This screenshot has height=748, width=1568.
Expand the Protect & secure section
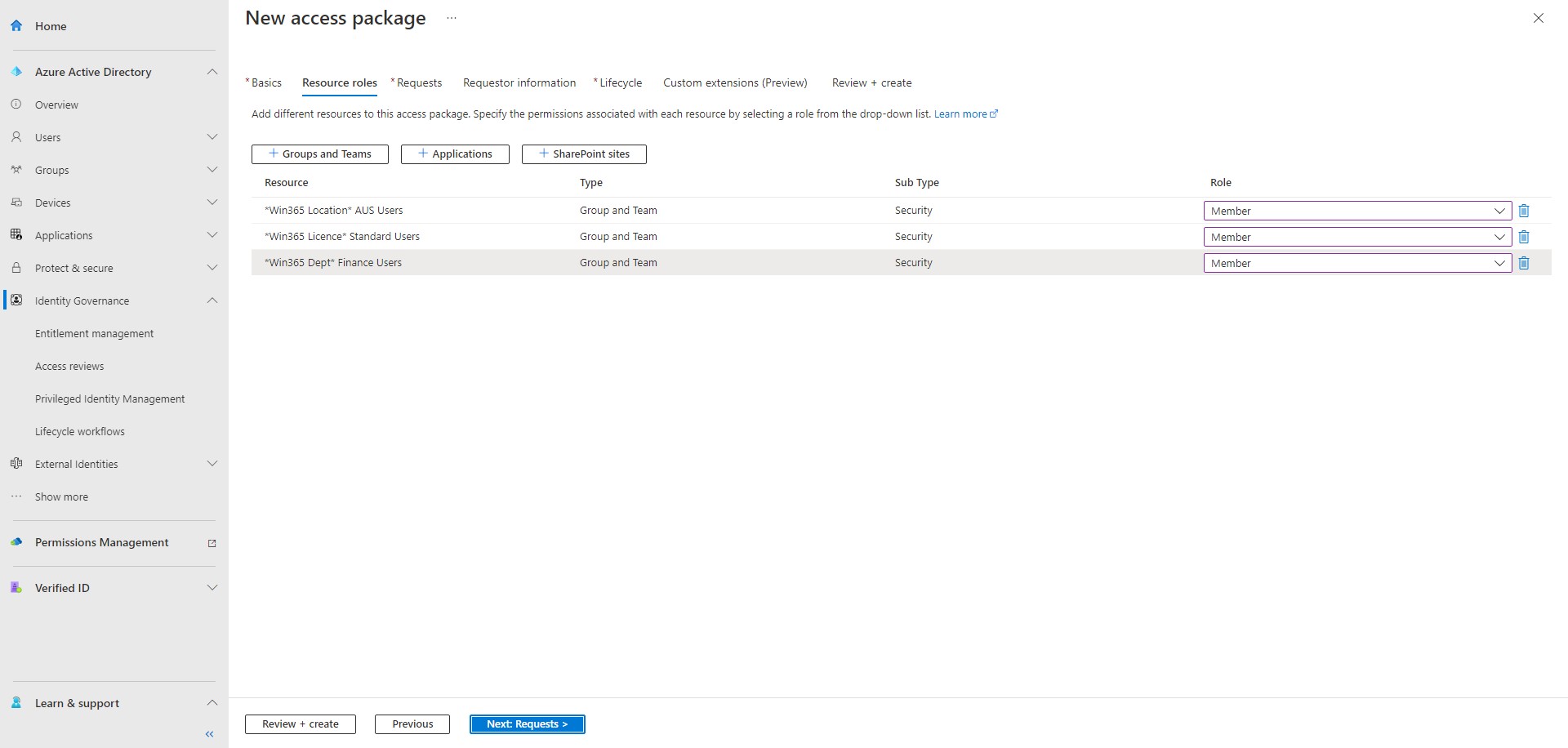click(x=212, y=267)
